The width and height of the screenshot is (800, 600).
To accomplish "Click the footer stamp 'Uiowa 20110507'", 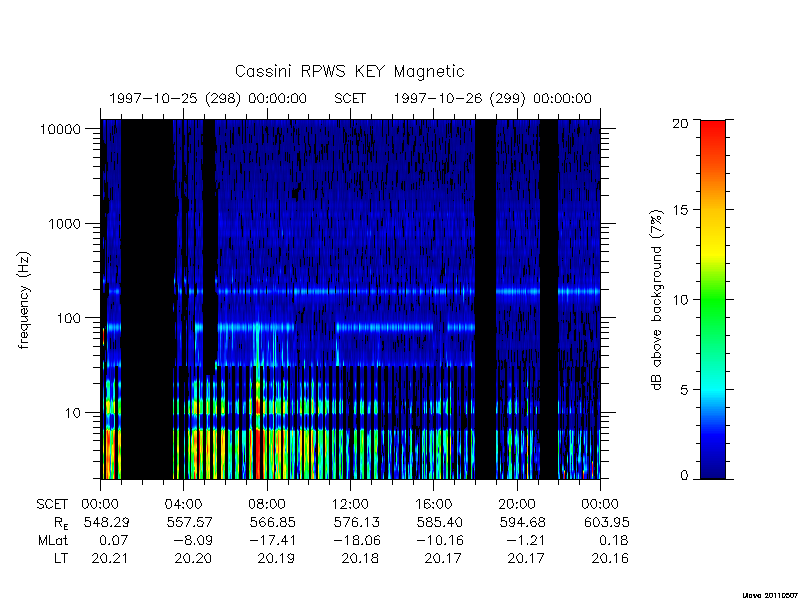I will [770, 595].
